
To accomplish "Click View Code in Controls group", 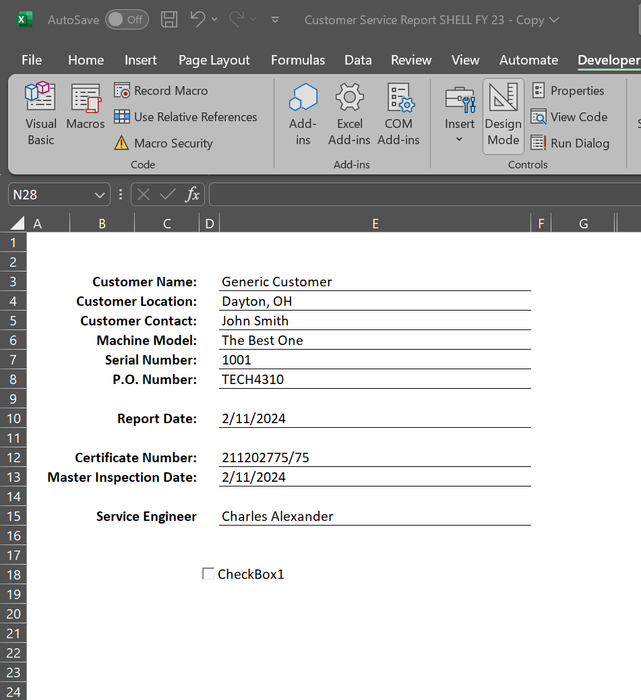I will tap(569, 117).
